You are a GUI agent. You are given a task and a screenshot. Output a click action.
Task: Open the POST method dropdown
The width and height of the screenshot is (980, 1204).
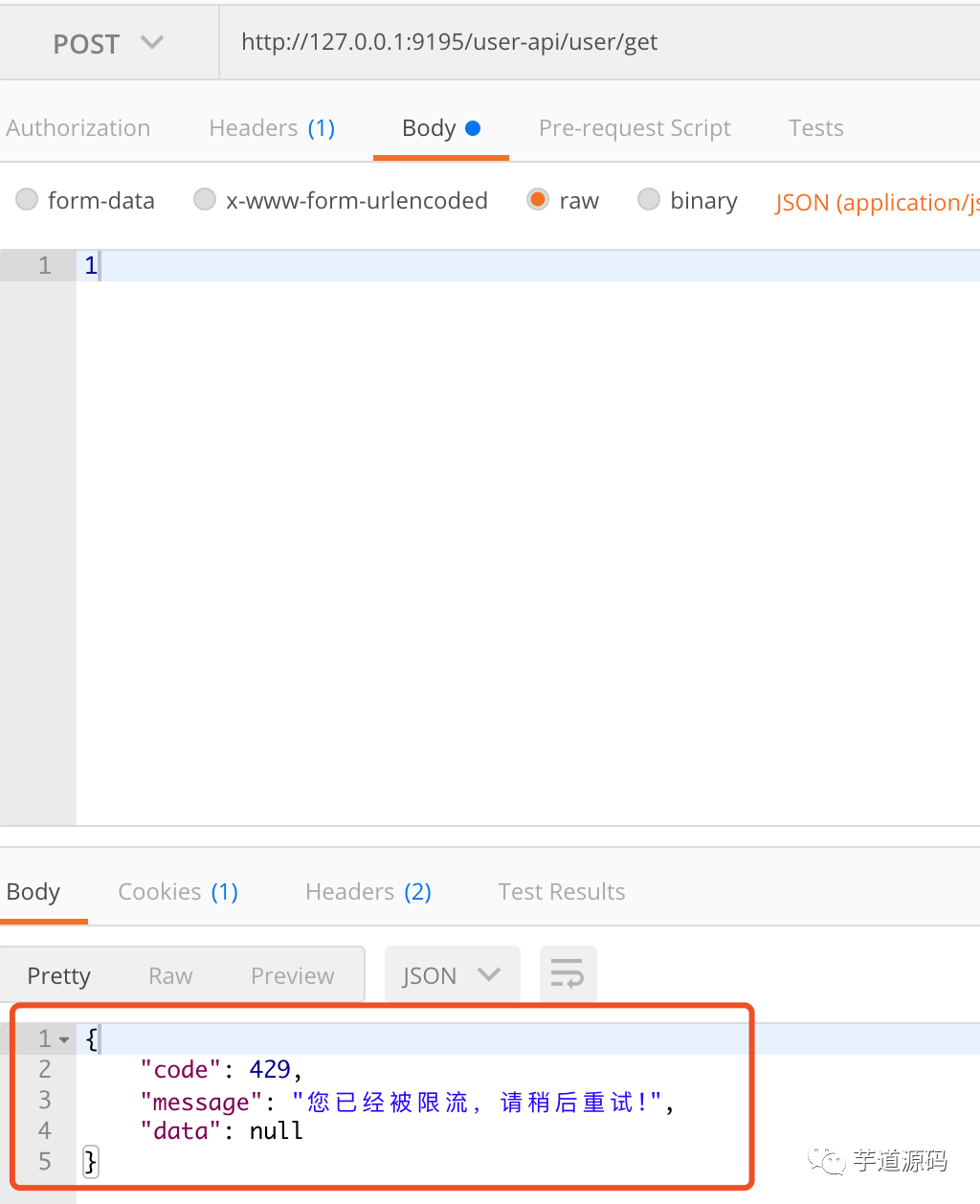click(x=108, y=43)
